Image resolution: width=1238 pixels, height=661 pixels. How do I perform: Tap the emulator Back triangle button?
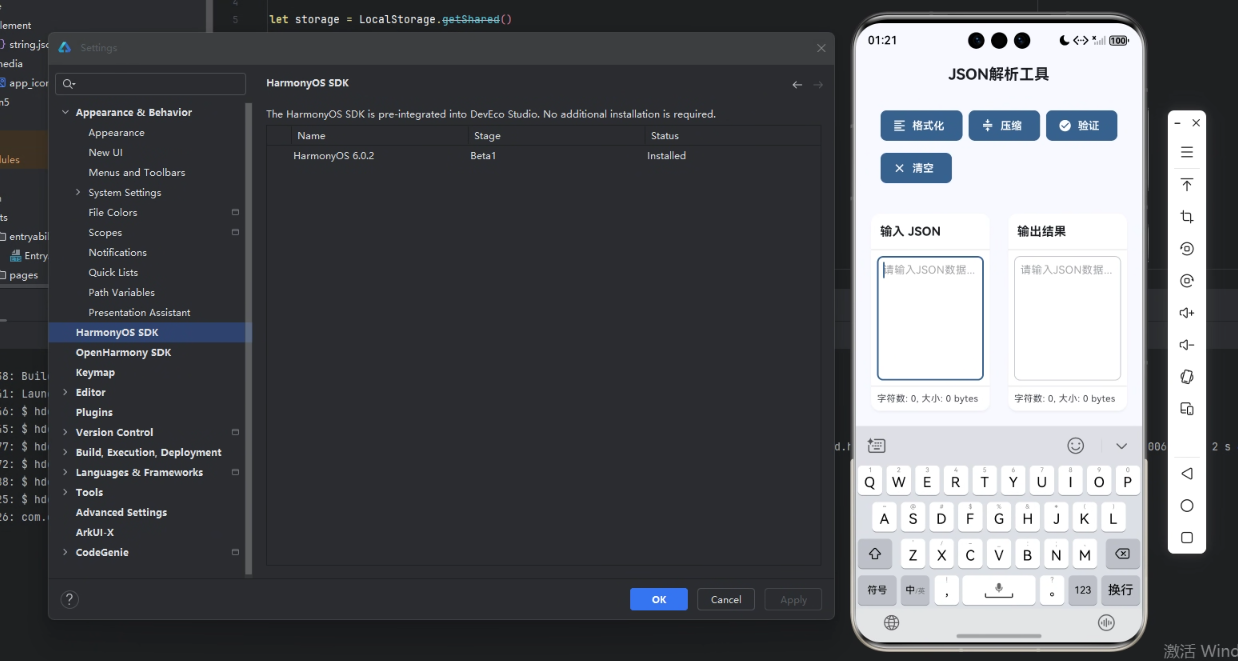click(x=1187, y=473)
